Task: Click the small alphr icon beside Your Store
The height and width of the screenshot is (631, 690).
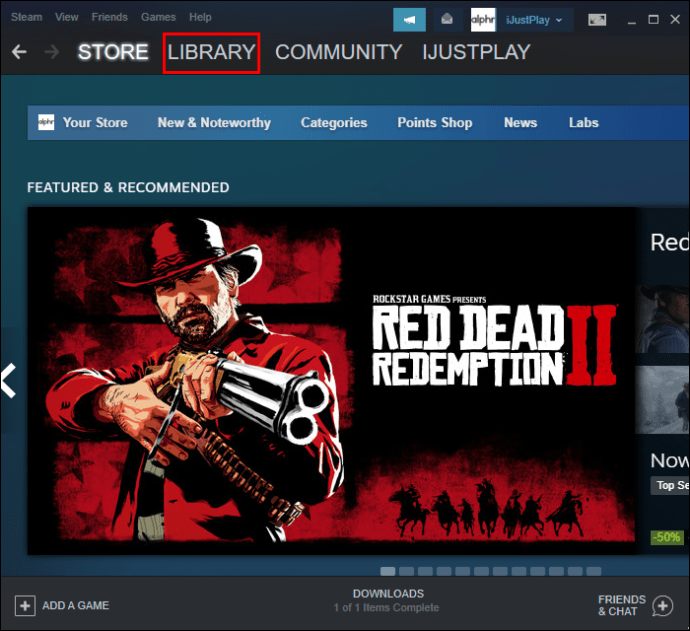Action: 46,122
